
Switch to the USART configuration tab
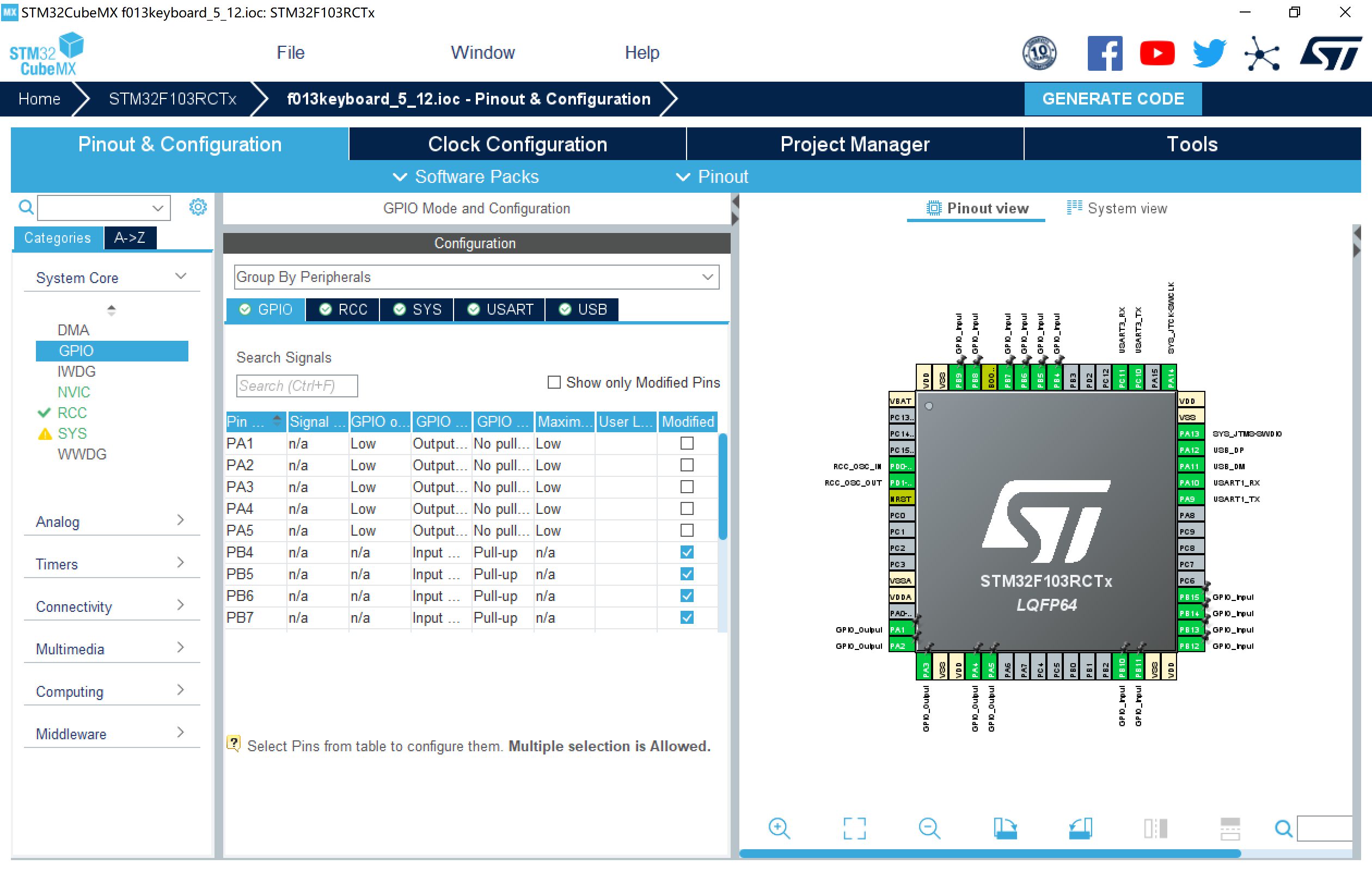coord(500,309)
